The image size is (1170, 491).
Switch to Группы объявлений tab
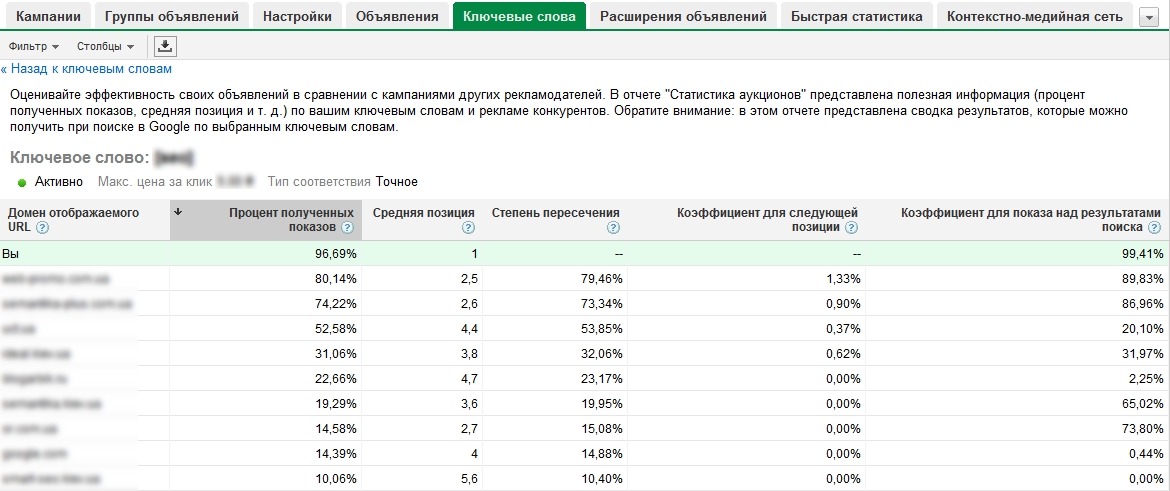point(172,16)
